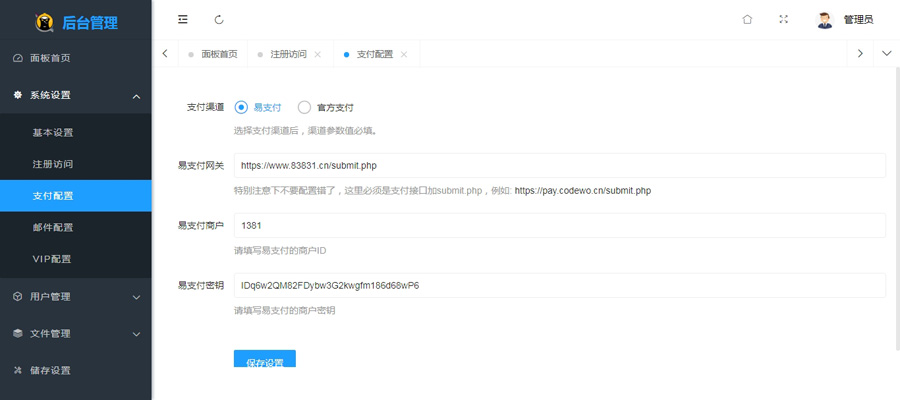Open the tab options dropdown chevron
The width and height of the screenshot is (900, 400).
(x=886, y=53)
